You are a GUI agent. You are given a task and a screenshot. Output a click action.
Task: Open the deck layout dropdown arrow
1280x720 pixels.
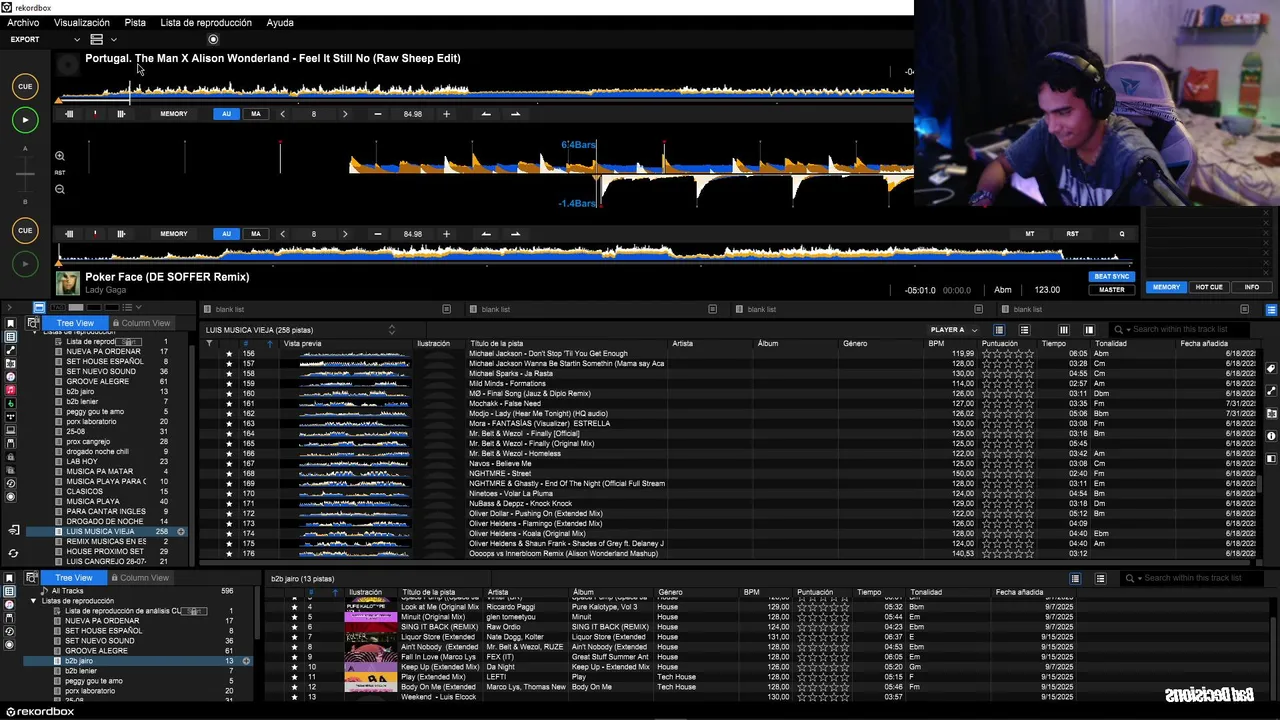pos(113,40)
